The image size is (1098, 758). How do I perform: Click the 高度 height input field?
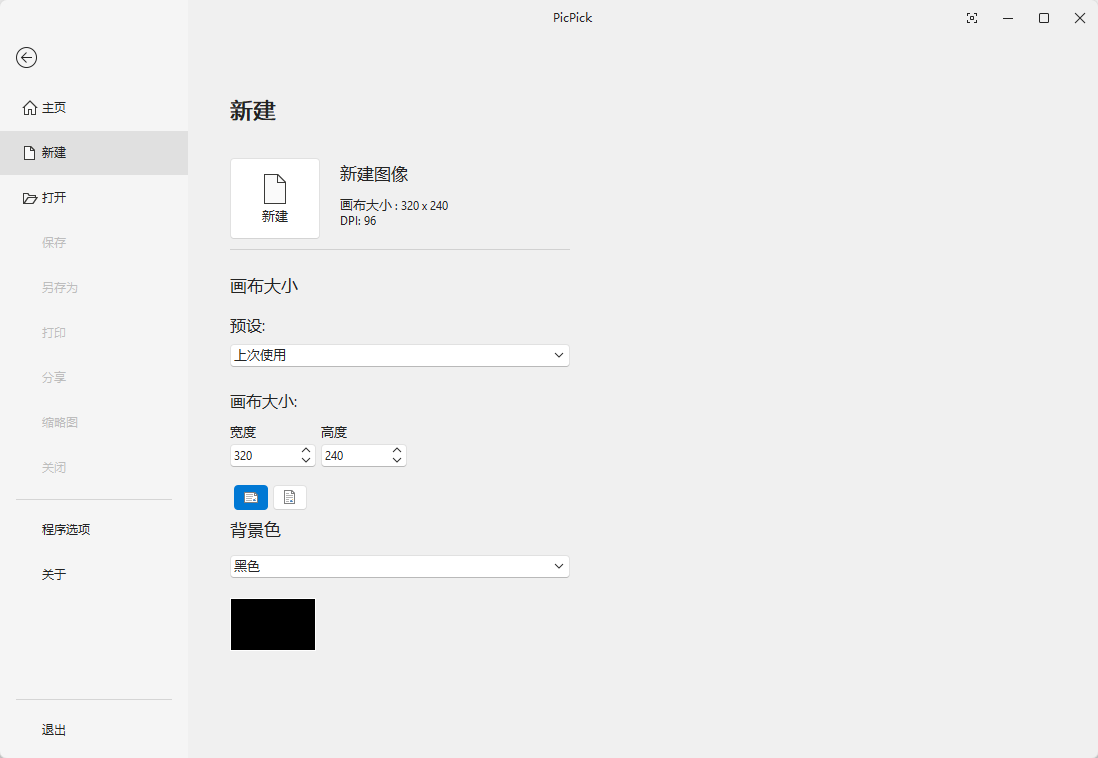coord(356,455)
